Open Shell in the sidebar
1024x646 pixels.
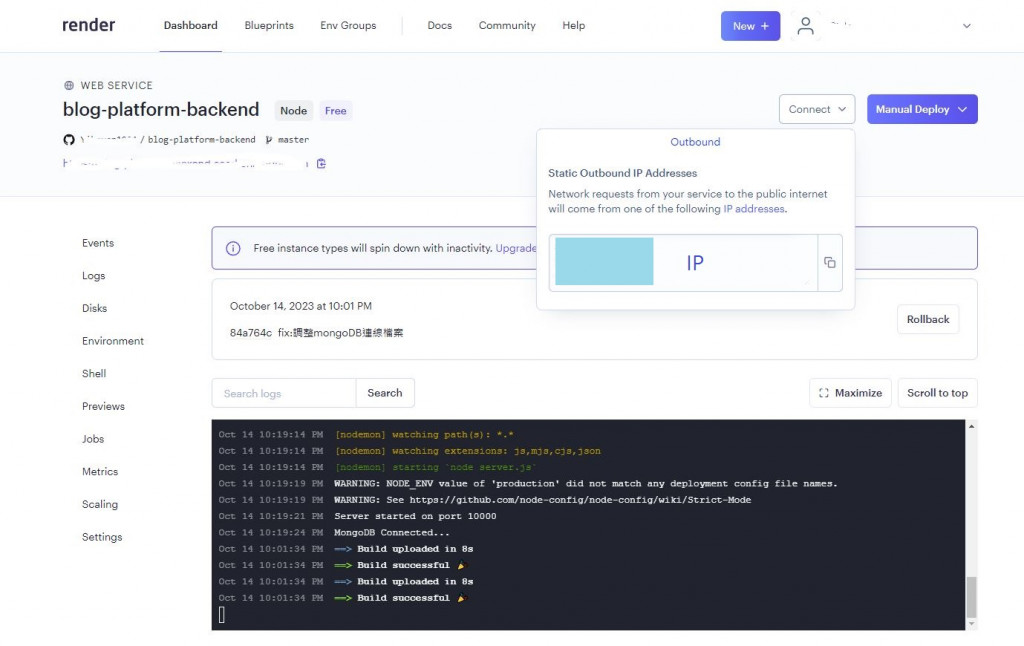click(x=93, y=374)
